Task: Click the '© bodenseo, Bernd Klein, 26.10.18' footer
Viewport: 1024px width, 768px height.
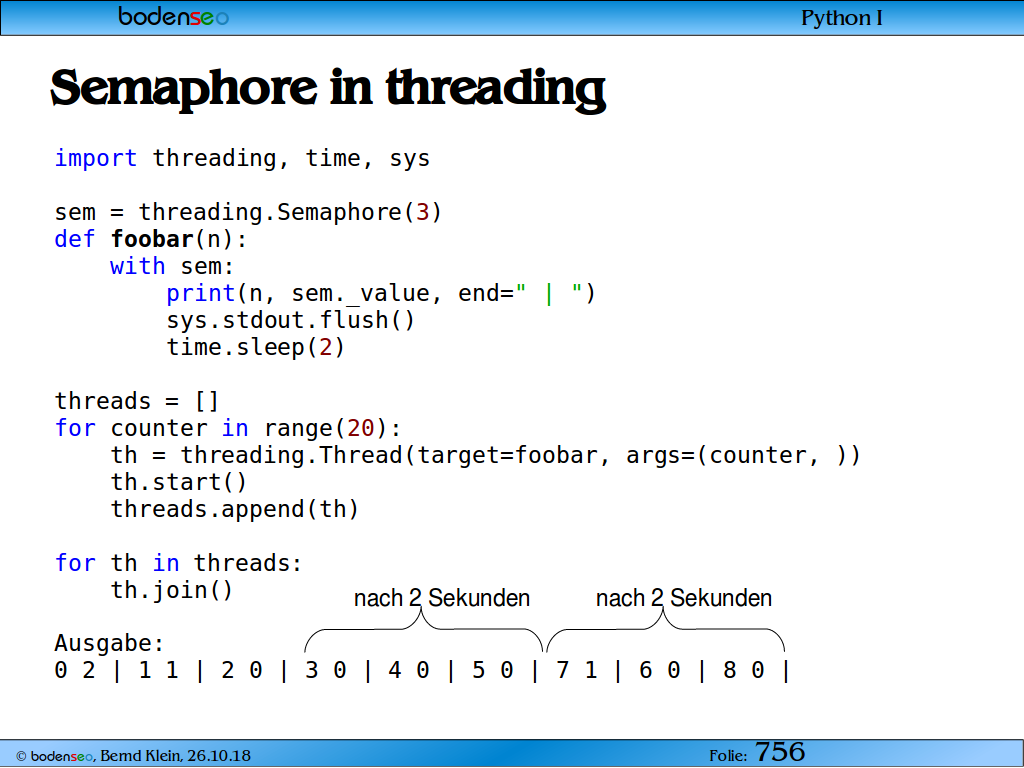Action: point(133,756)
